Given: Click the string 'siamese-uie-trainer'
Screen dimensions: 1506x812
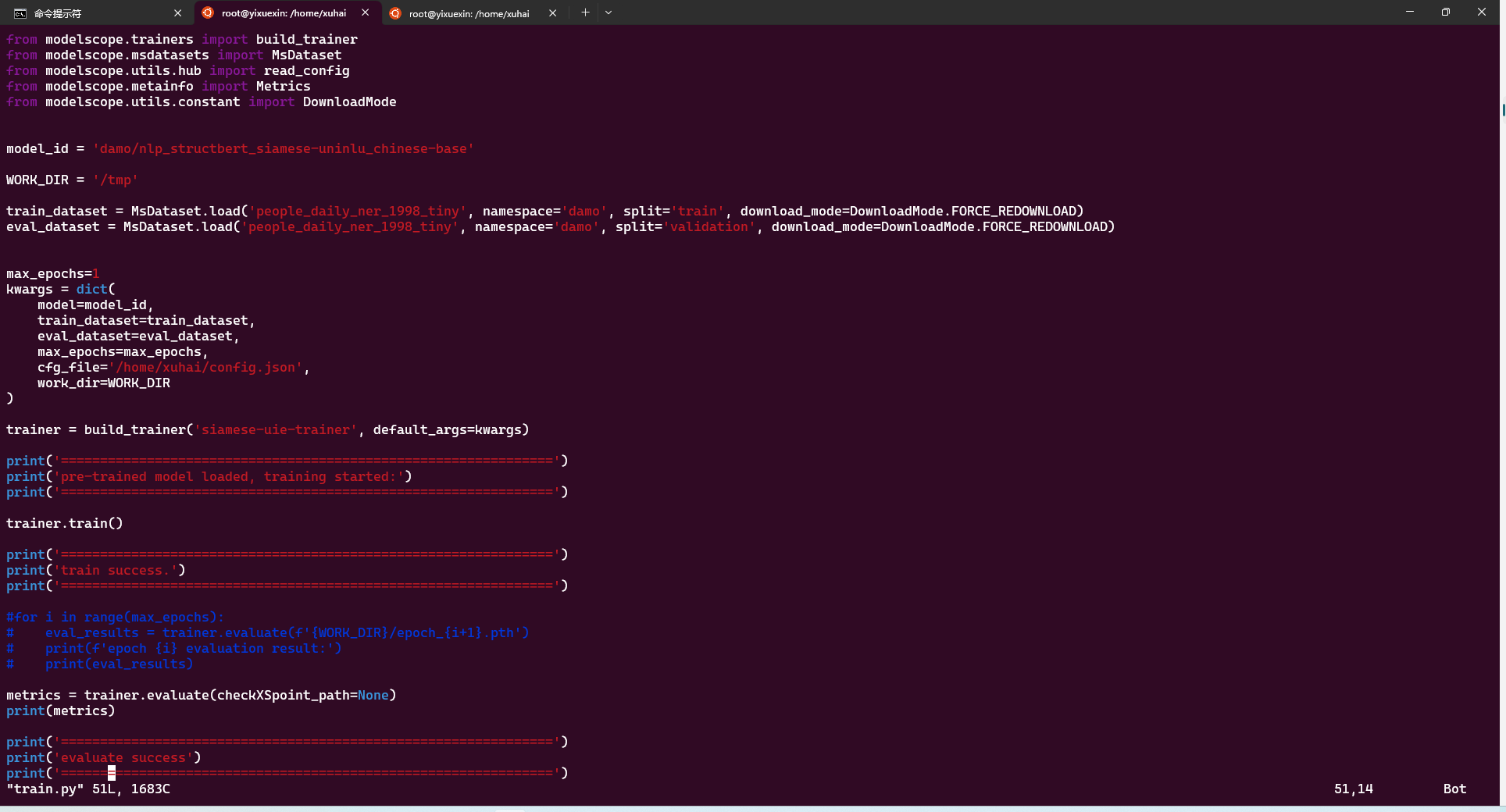Looking at the screenshot, I should click(276, 429).
